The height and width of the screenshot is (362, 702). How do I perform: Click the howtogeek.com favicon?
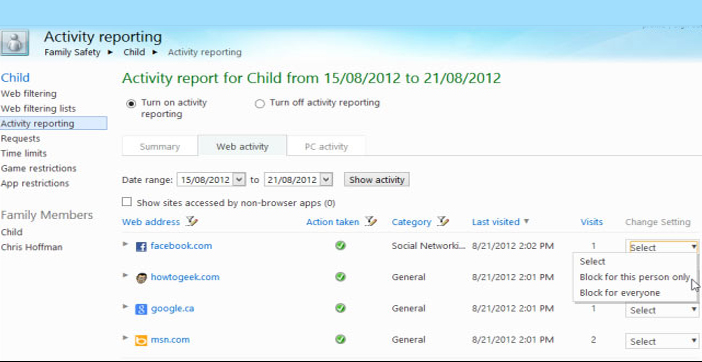[x=141, y=278]
